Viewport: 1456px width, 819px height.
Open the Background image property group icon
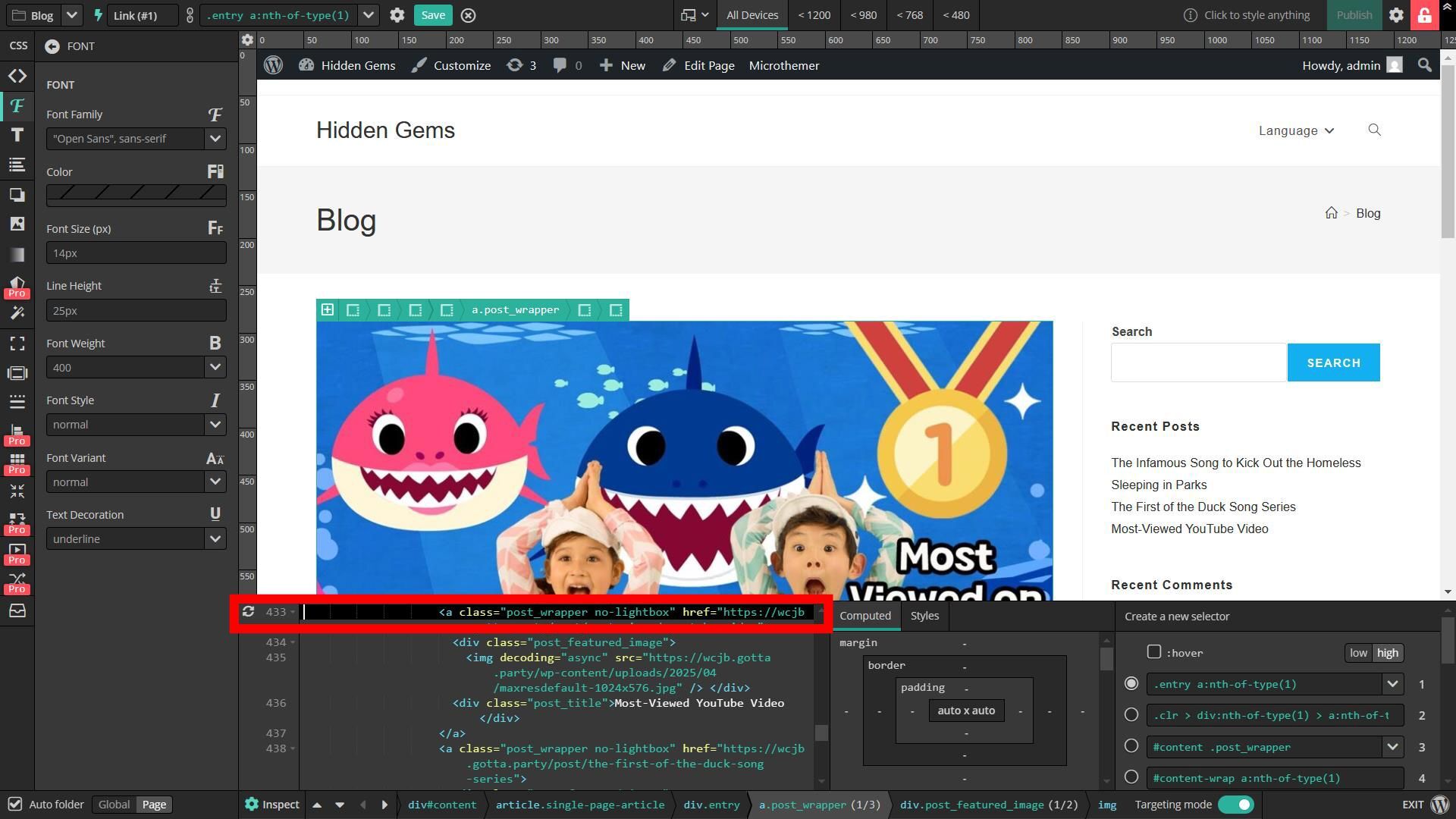point(17,224)
